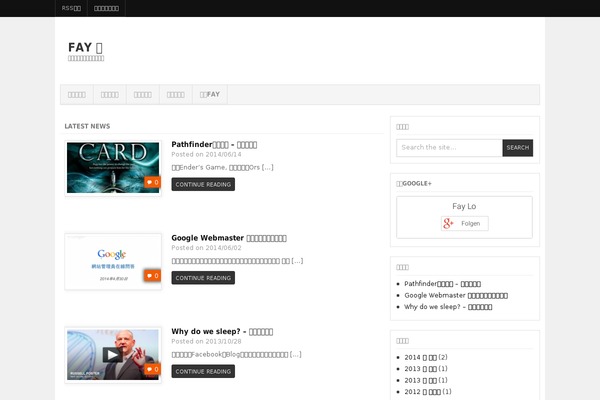The width and height of the screenshot is (600, 400).
Task: Open the navigation tab ending in FAY
Action: click(210, 94)
